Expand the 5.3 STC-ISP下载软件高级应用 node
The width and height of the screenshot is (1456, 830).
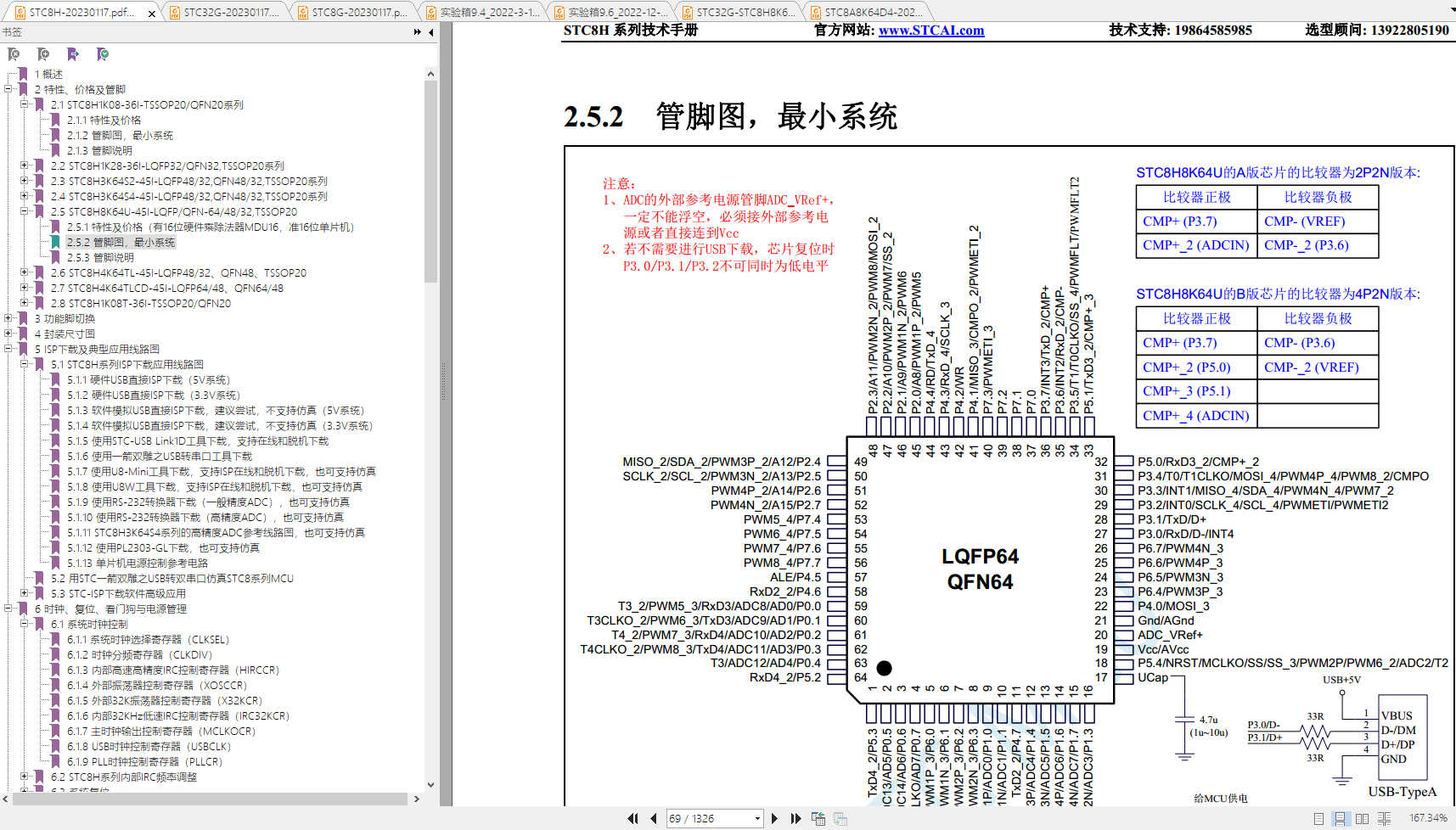[24, 593]
